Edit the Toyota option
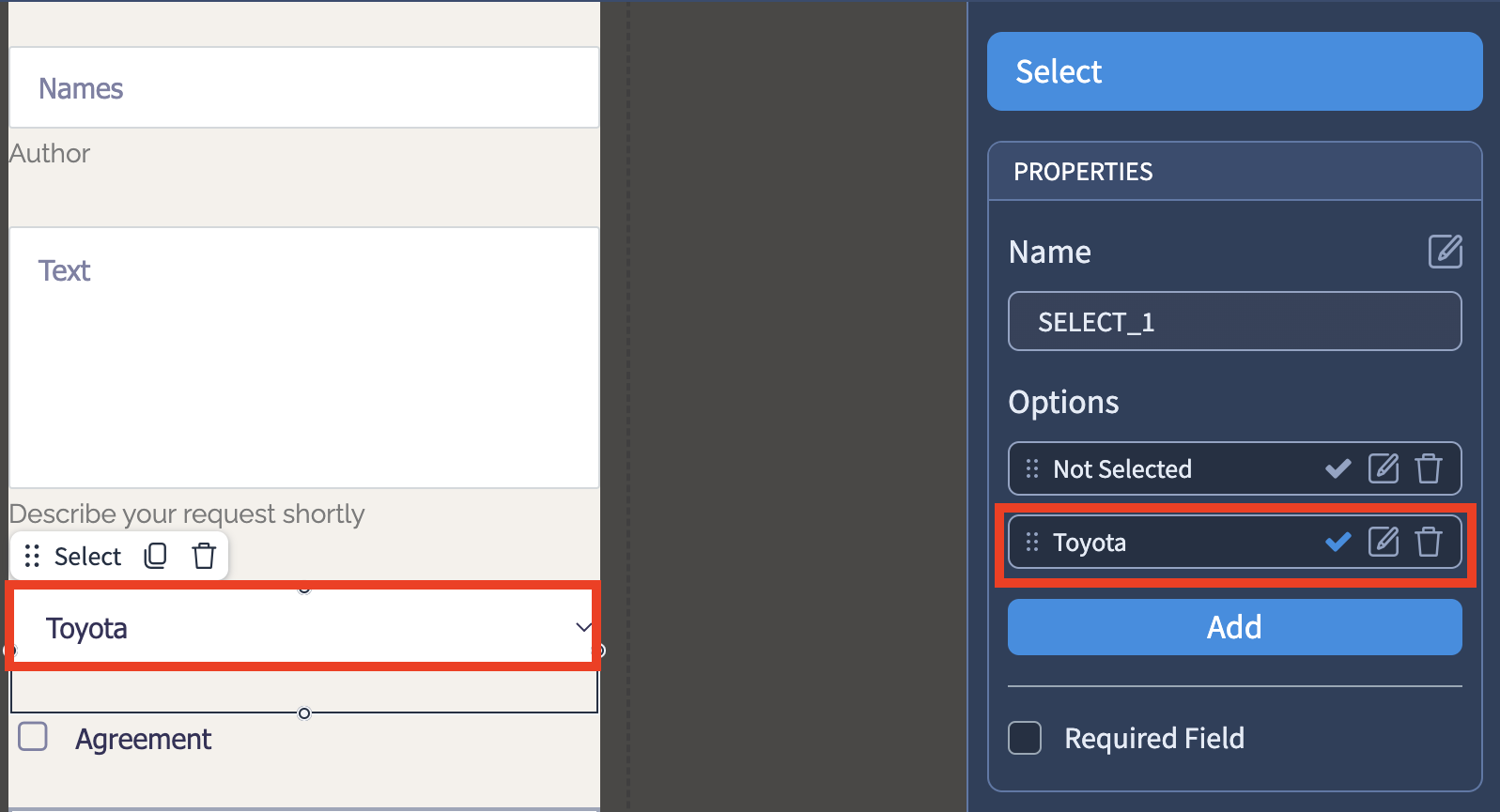 coord(1384,541)
